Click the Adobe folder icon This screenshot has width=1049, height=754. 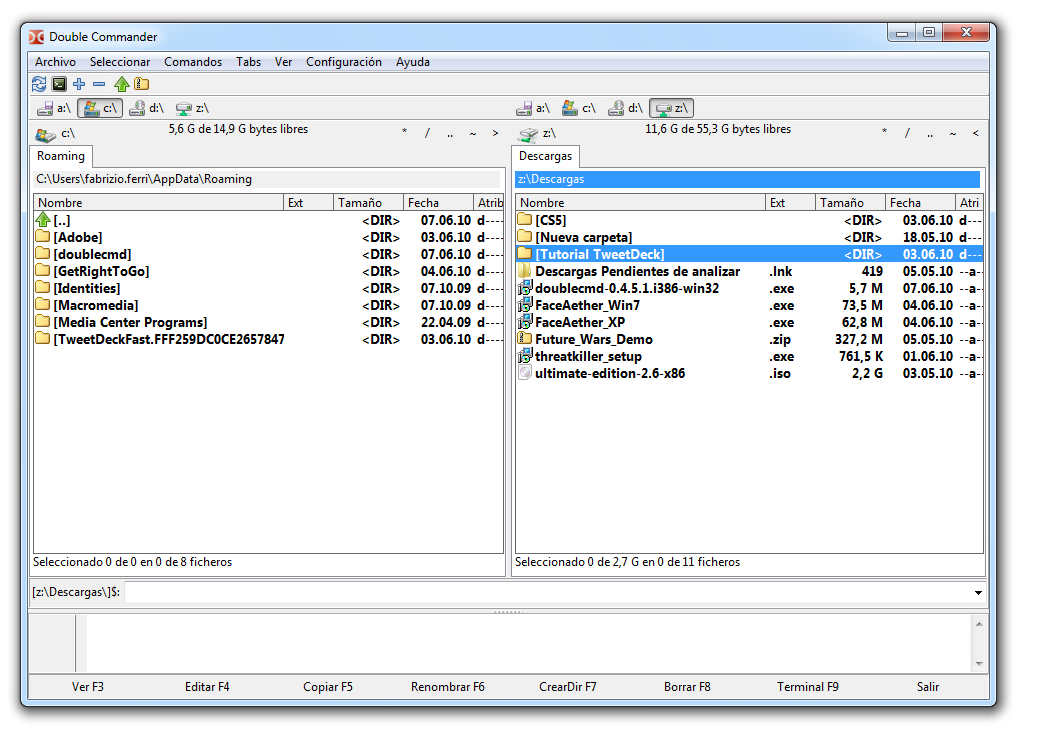coord(43,236)
